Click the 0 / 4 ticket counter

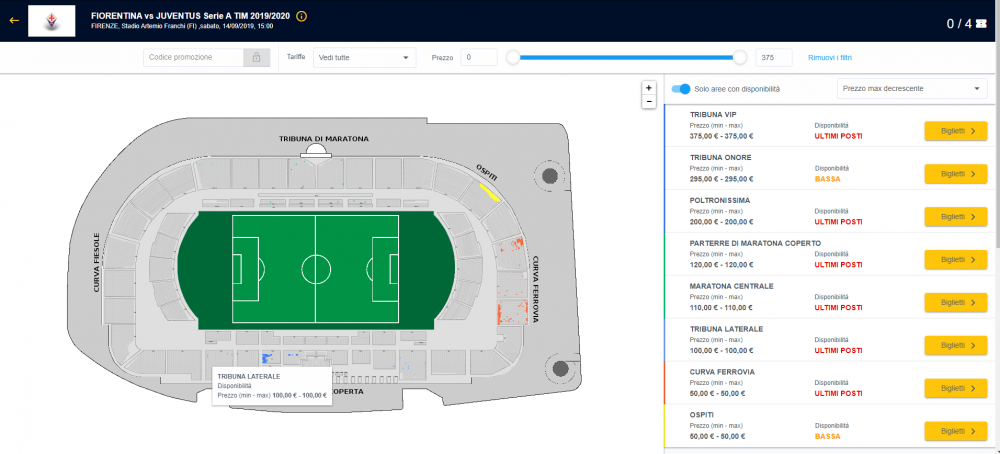(959, 24)
